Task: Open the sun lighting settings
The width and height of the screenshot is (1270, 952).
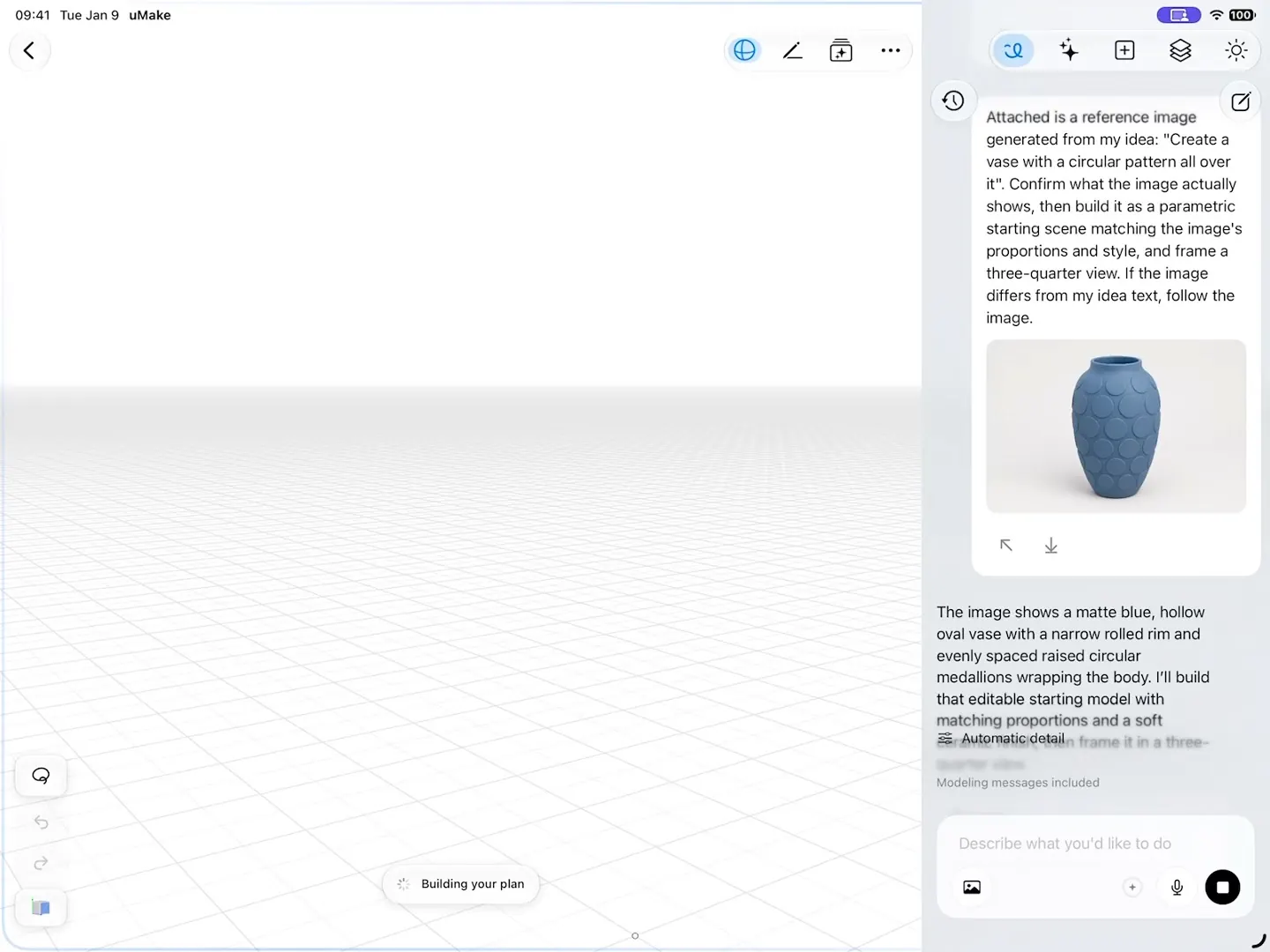Action: (1236, 50)
